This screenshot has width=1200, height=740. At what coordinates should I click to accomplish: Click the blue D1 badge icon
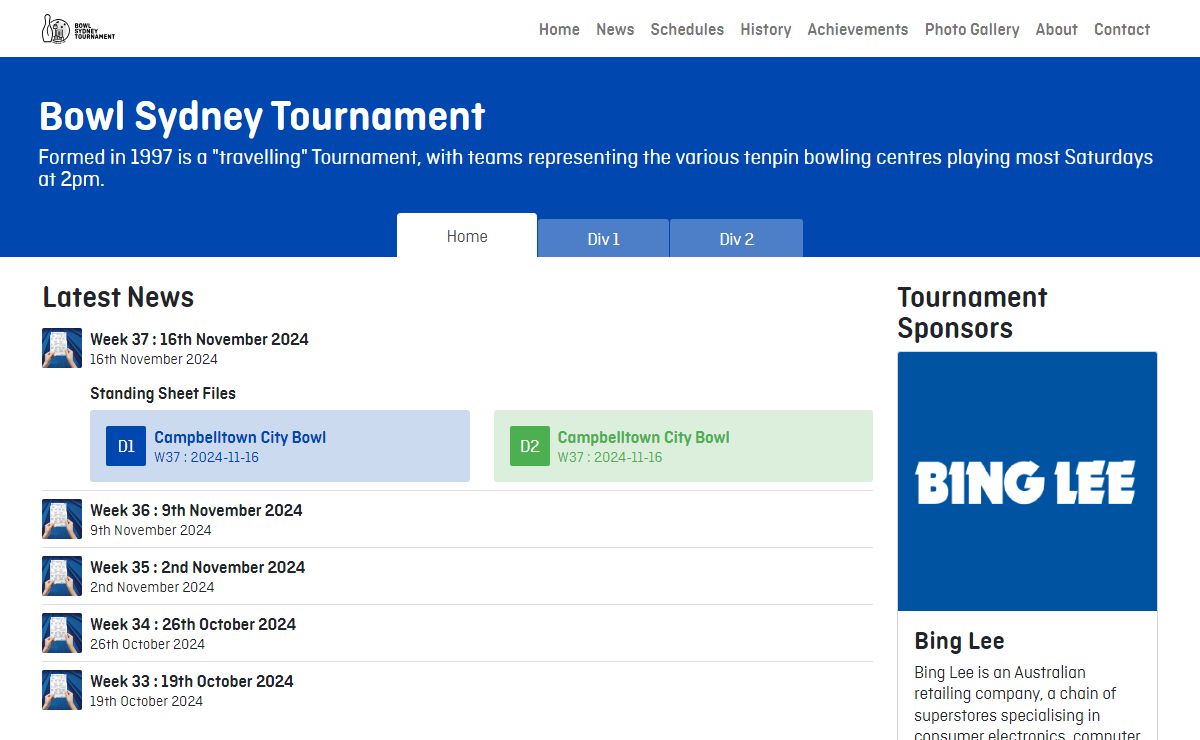point(126,446)
